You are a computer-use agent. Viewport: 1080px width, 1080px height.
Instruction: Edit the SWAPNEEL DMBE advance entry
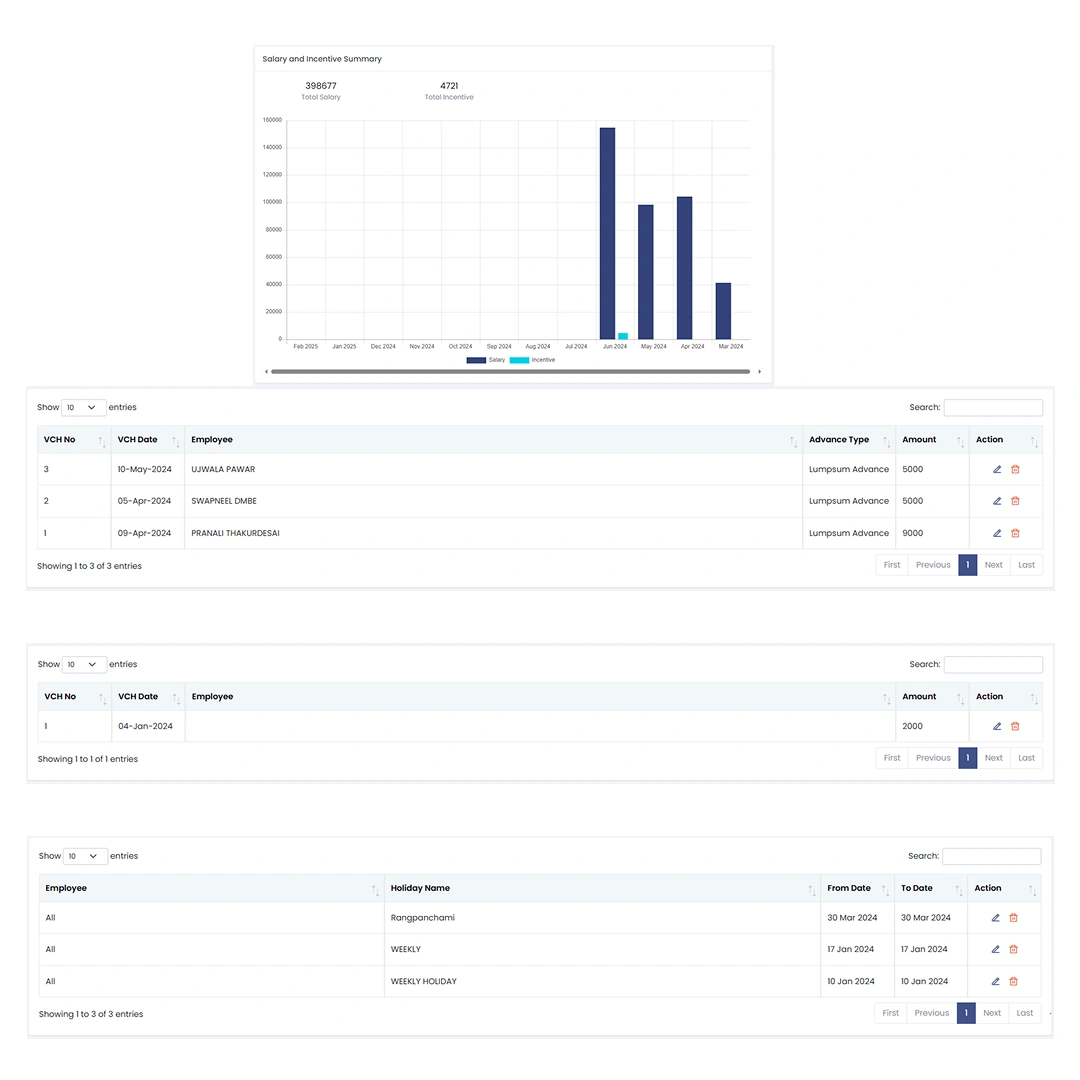(x=997, y=501)
